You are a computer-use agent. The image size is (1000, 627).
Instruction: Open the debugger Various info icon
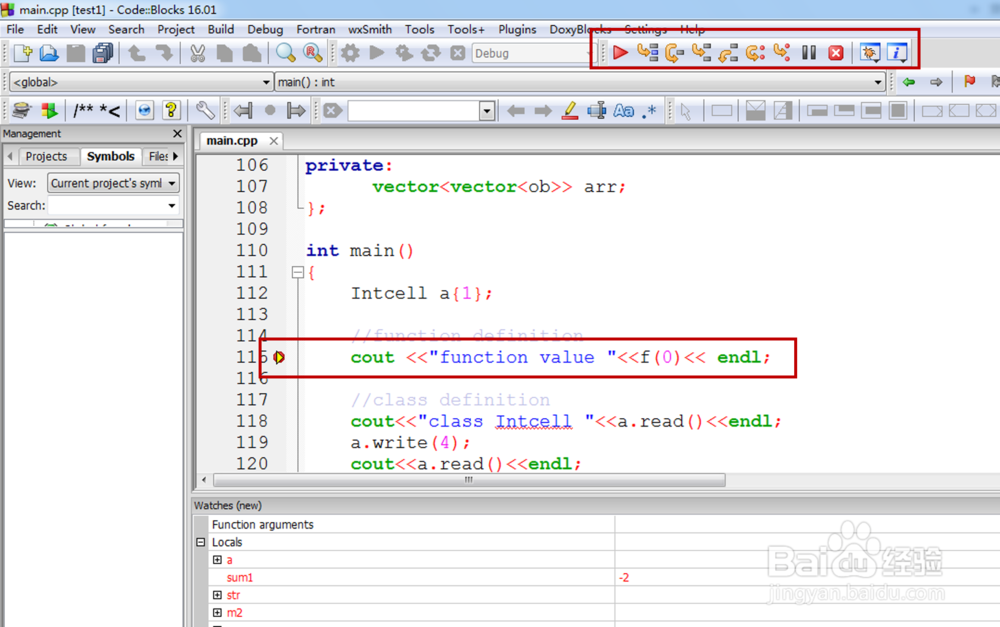(897, 52)
